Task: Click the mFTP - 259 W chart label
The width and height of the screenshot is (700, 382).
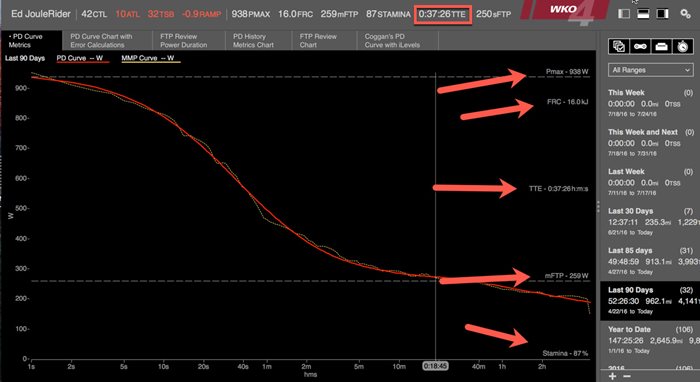Action: coord(567,276)
